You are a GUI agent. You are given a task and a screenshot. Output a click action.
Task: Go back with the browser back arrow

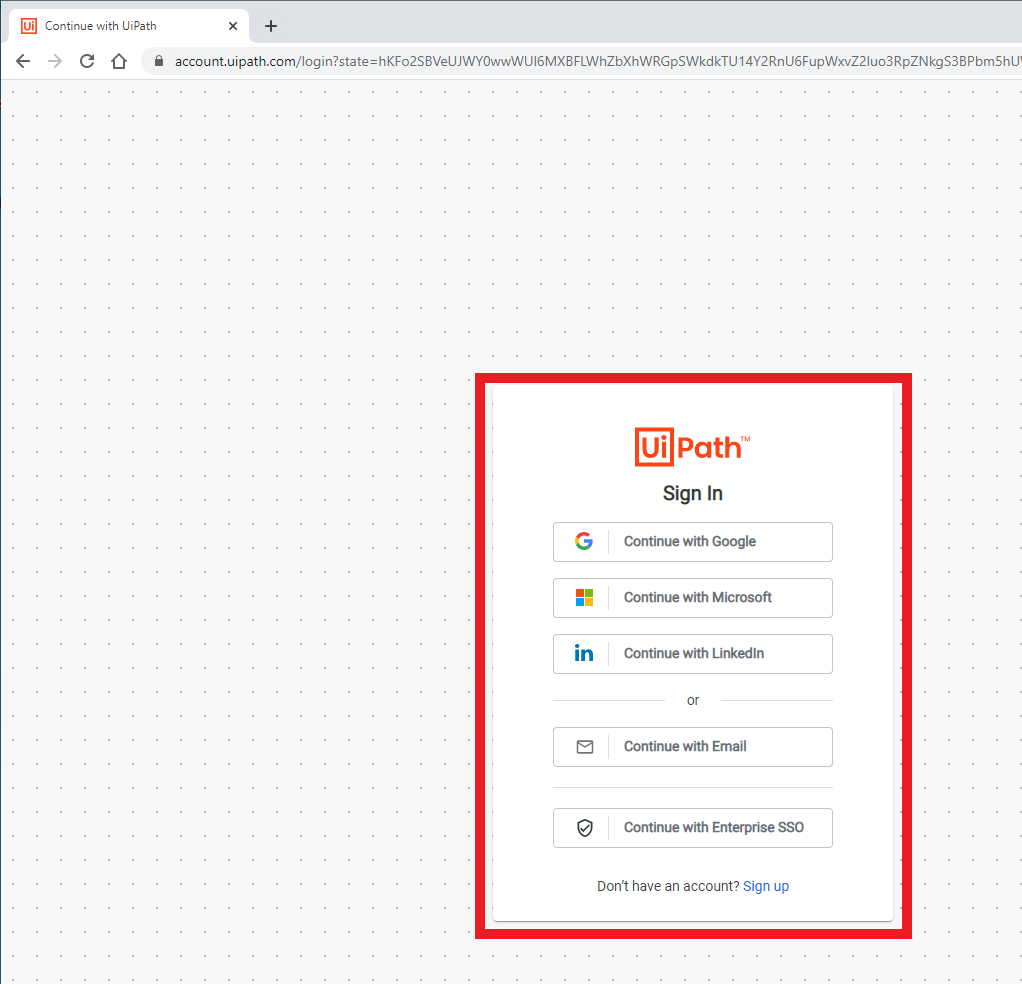click(23, 61)
